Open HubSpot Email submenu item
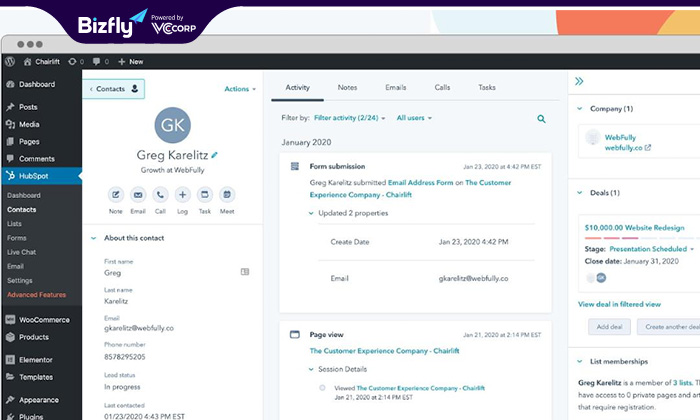700x420 pixels. point(15,266)
